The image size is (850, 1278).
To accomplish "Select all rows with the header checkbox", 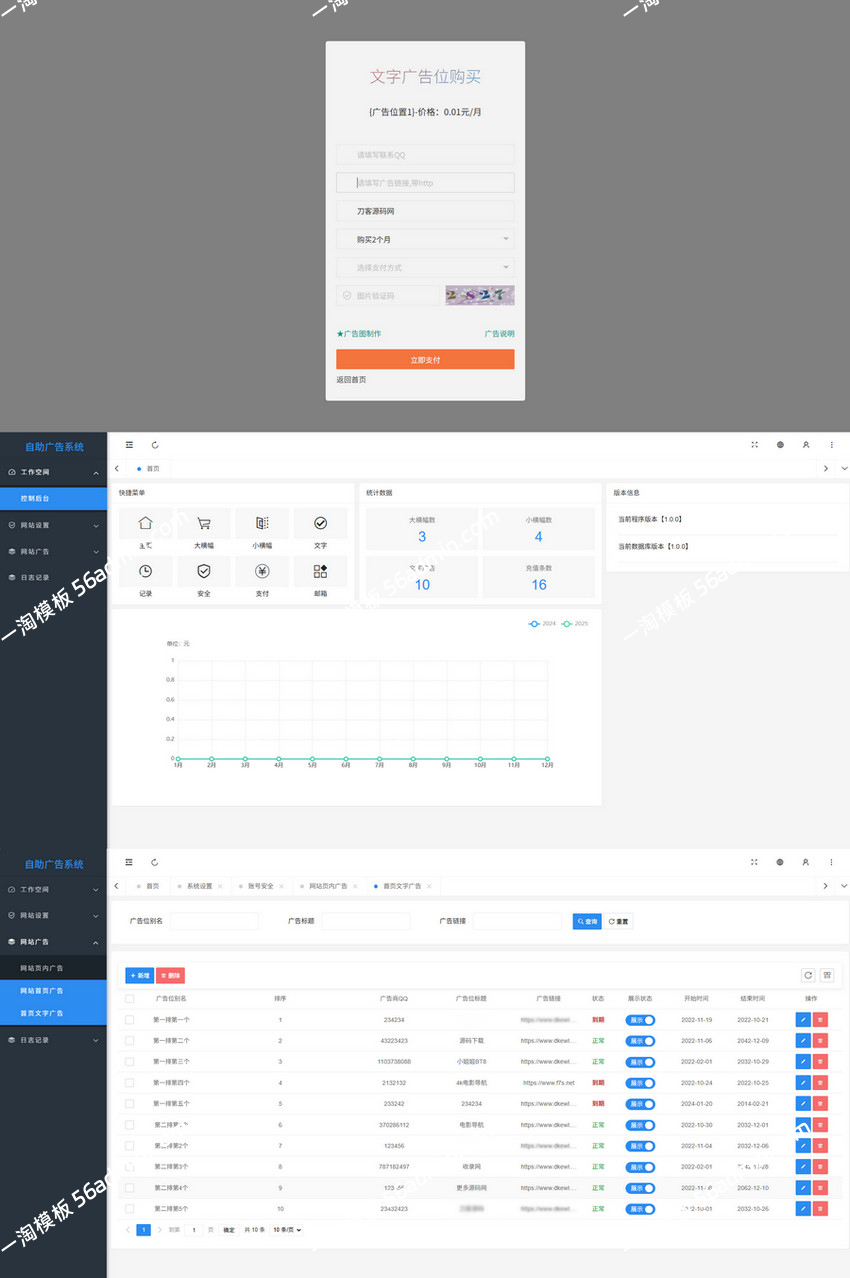I will point(129,998).
